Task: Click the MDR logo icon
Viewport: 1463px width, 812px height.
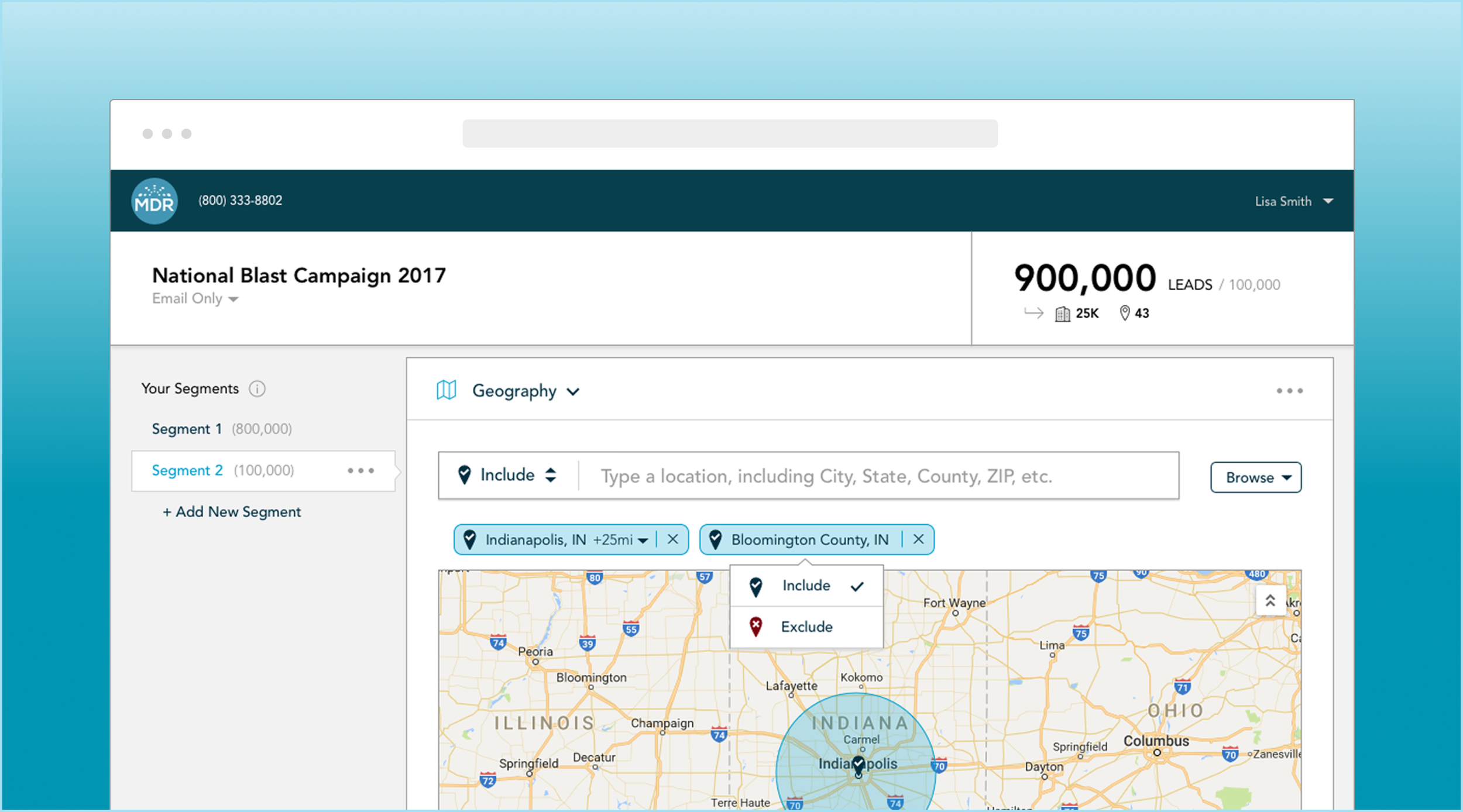Action: pyautogui.click(x=154, y=201)
